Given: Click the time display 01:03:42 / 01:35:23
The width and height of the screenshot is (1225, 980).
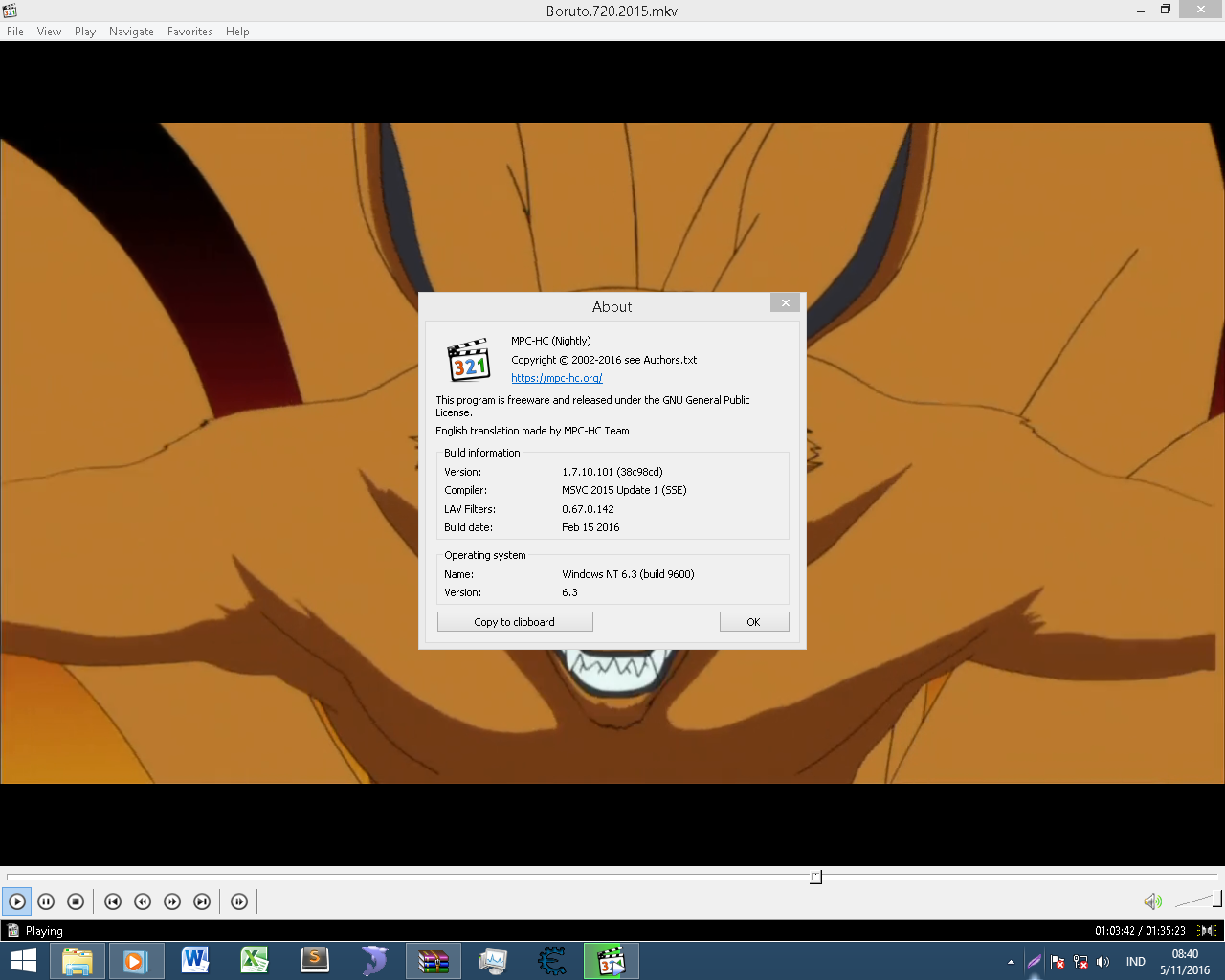Looking at the screenshot, I should point(1140,931).
